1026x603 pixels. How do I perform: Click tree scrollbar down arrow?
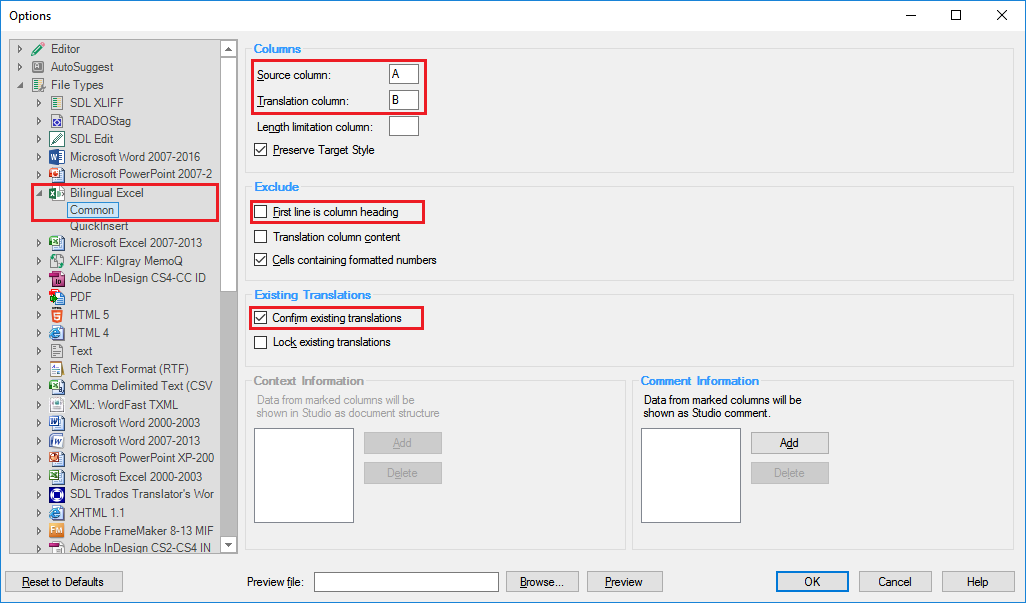click(228, 545)
